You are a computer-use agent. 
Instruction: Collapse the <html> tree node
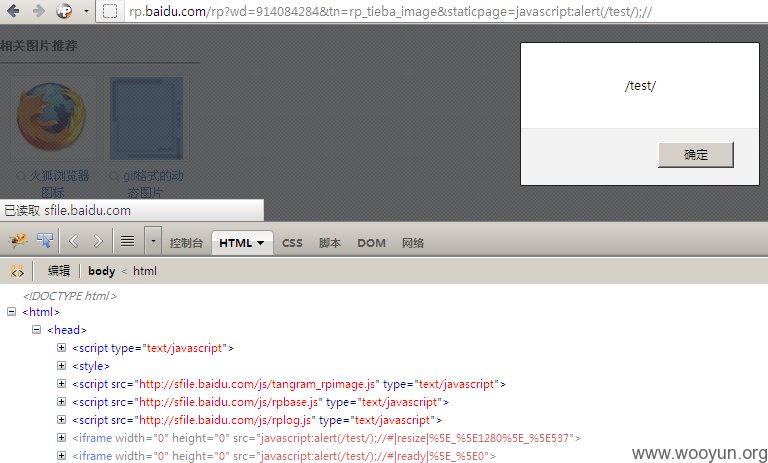[11, 312]
